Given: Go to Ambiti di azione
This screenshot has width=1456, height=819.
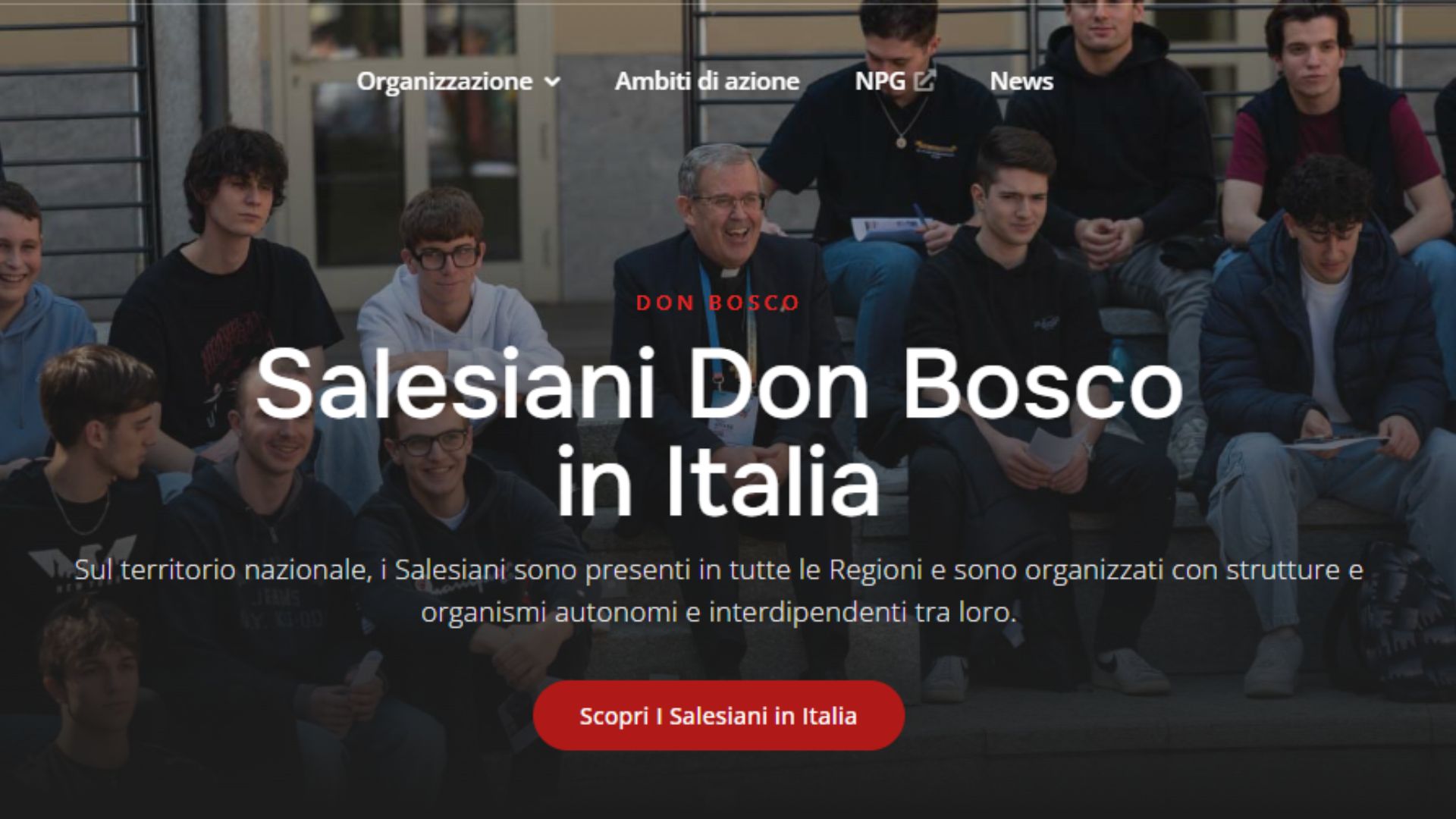Looking at the screenshot, I should 707,81.
